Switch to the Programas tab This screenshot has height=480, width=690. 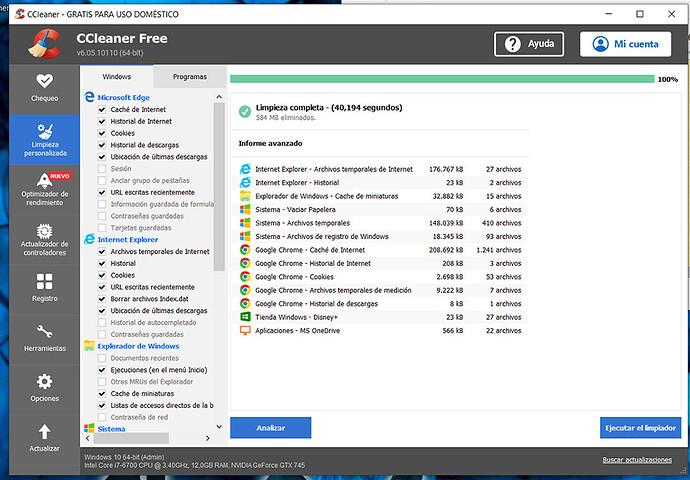coord(190,77)
